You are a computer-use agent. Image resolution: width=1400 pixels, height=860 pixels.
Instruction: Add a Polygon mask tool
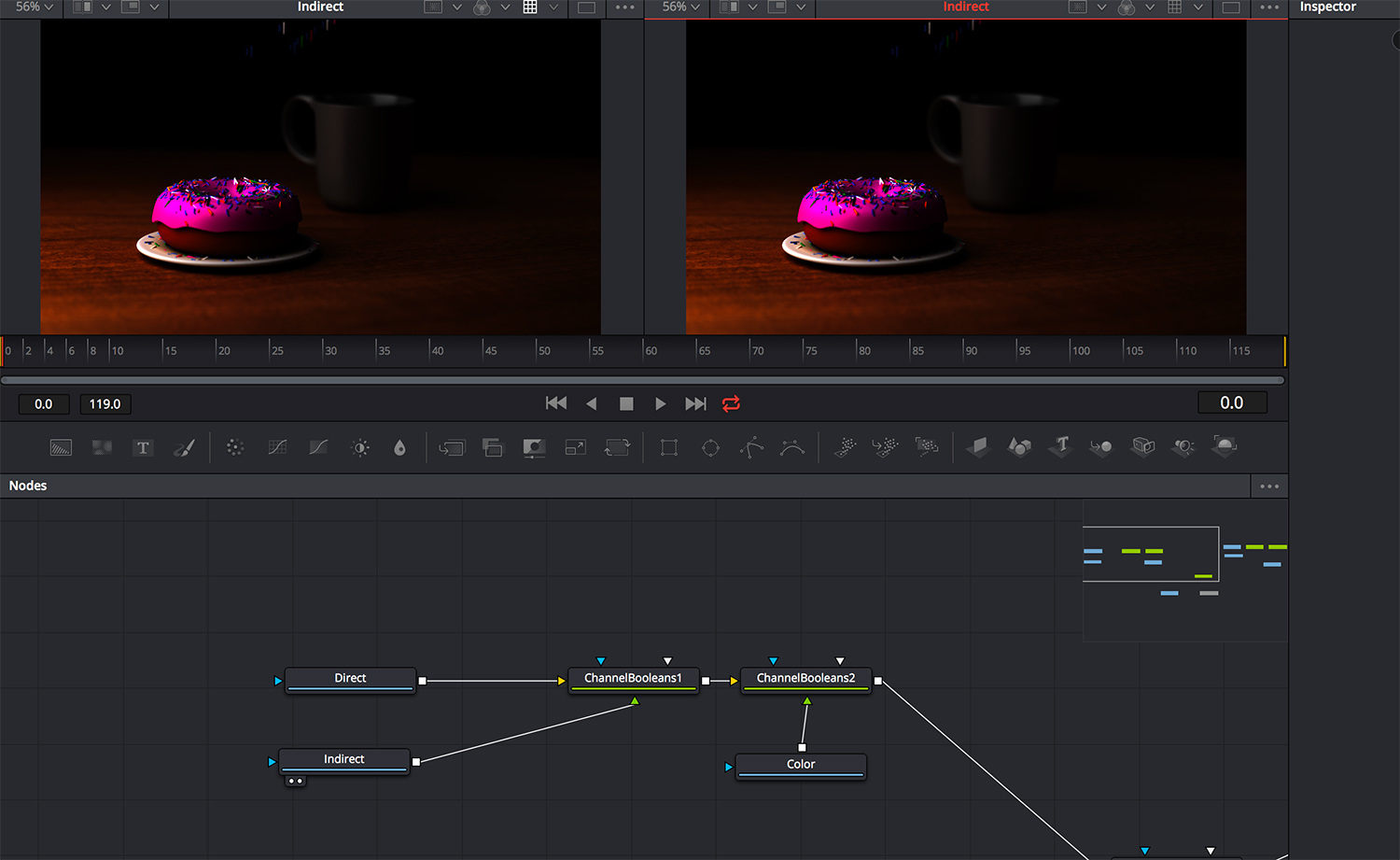point(751,448)
